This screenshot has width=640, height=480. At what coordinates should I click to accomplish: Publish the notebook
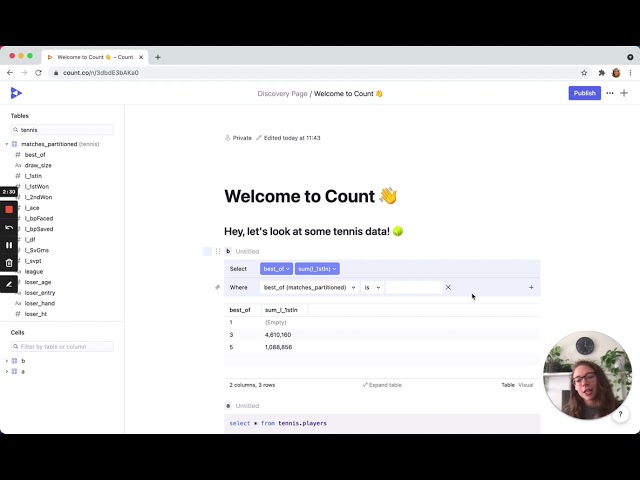pos(584,93)
